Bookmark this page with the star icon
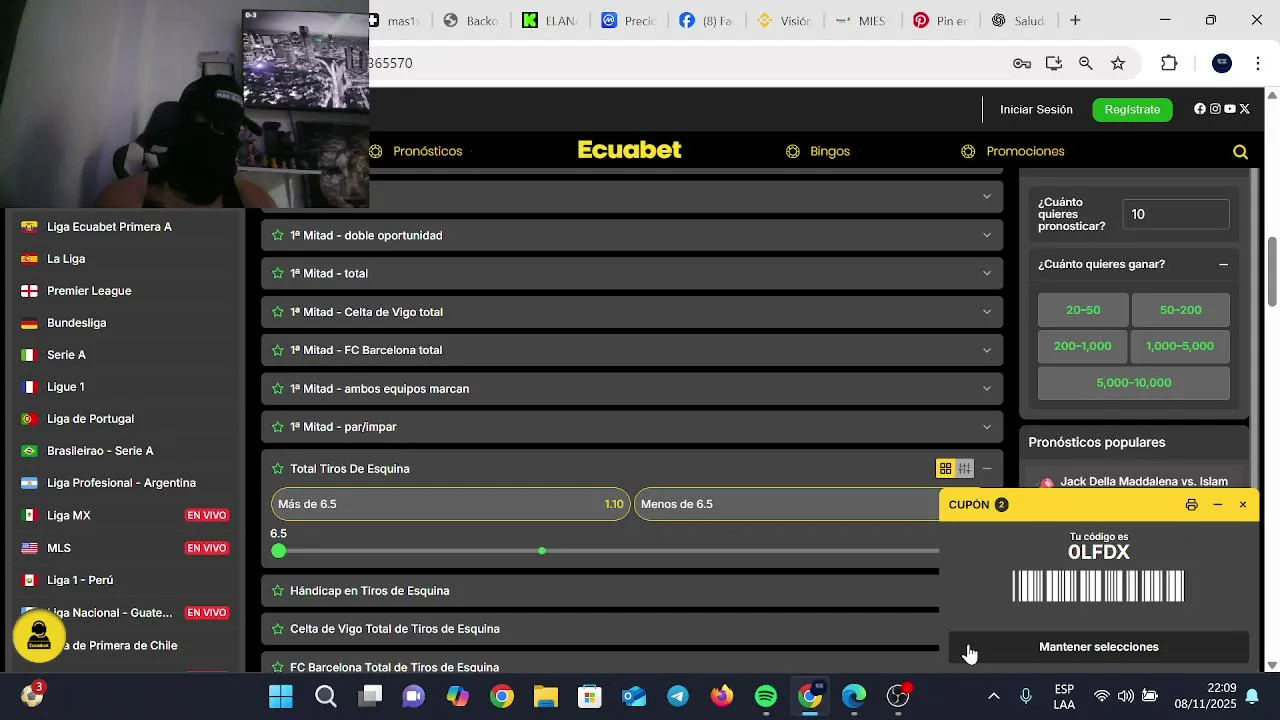Screen dimensions: 1280x720 [x=1118, y=63]
